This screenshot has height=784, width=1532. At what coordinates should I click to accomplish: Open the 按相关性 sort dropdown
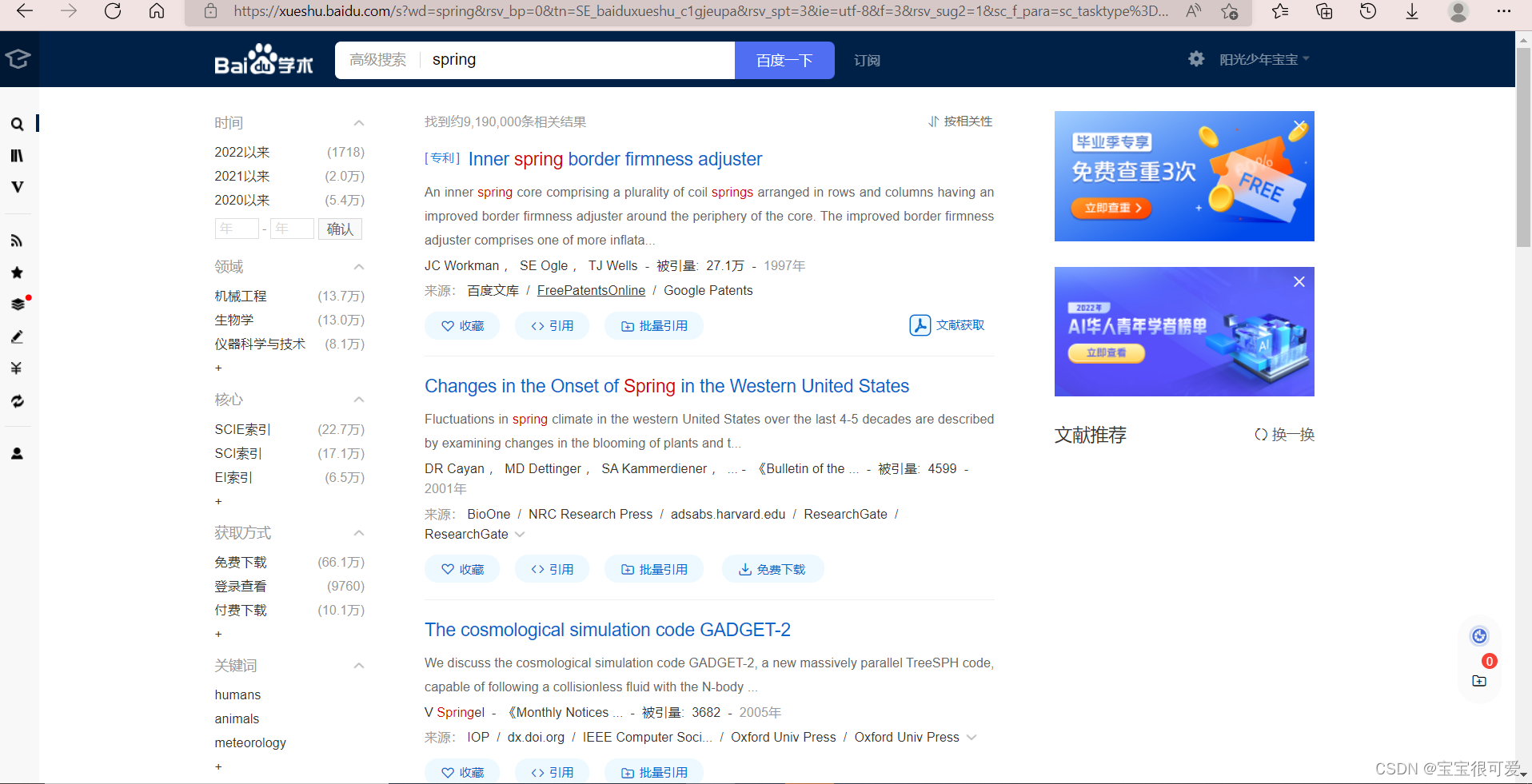pos(960,121)
